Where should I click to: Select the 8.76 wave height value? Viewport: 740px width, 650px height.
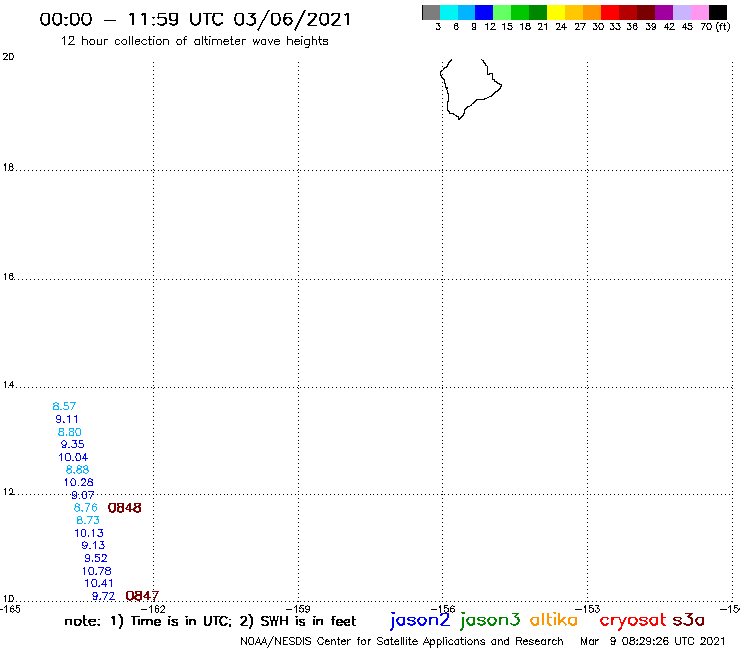click(x=85, y=507)
